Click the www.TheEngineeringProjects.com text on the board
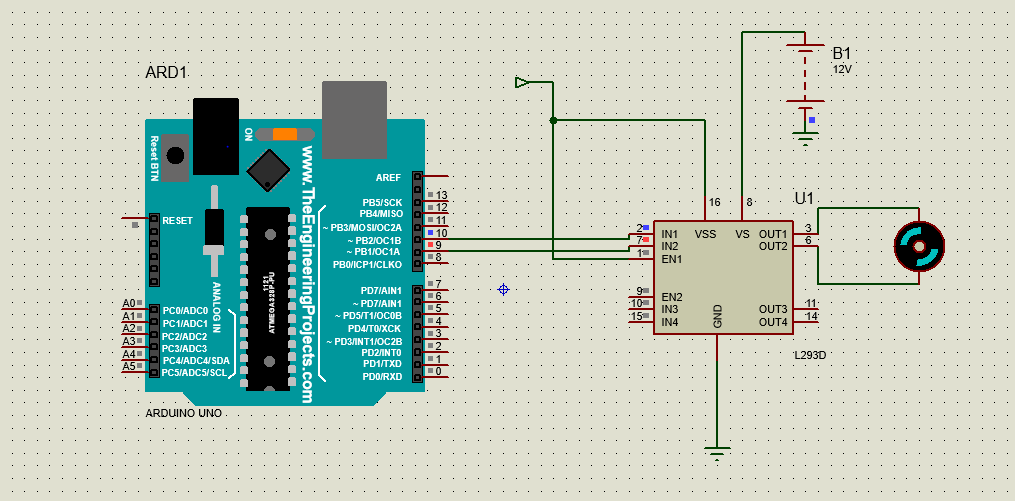1015x501 pixels. (x=307, y=274)
